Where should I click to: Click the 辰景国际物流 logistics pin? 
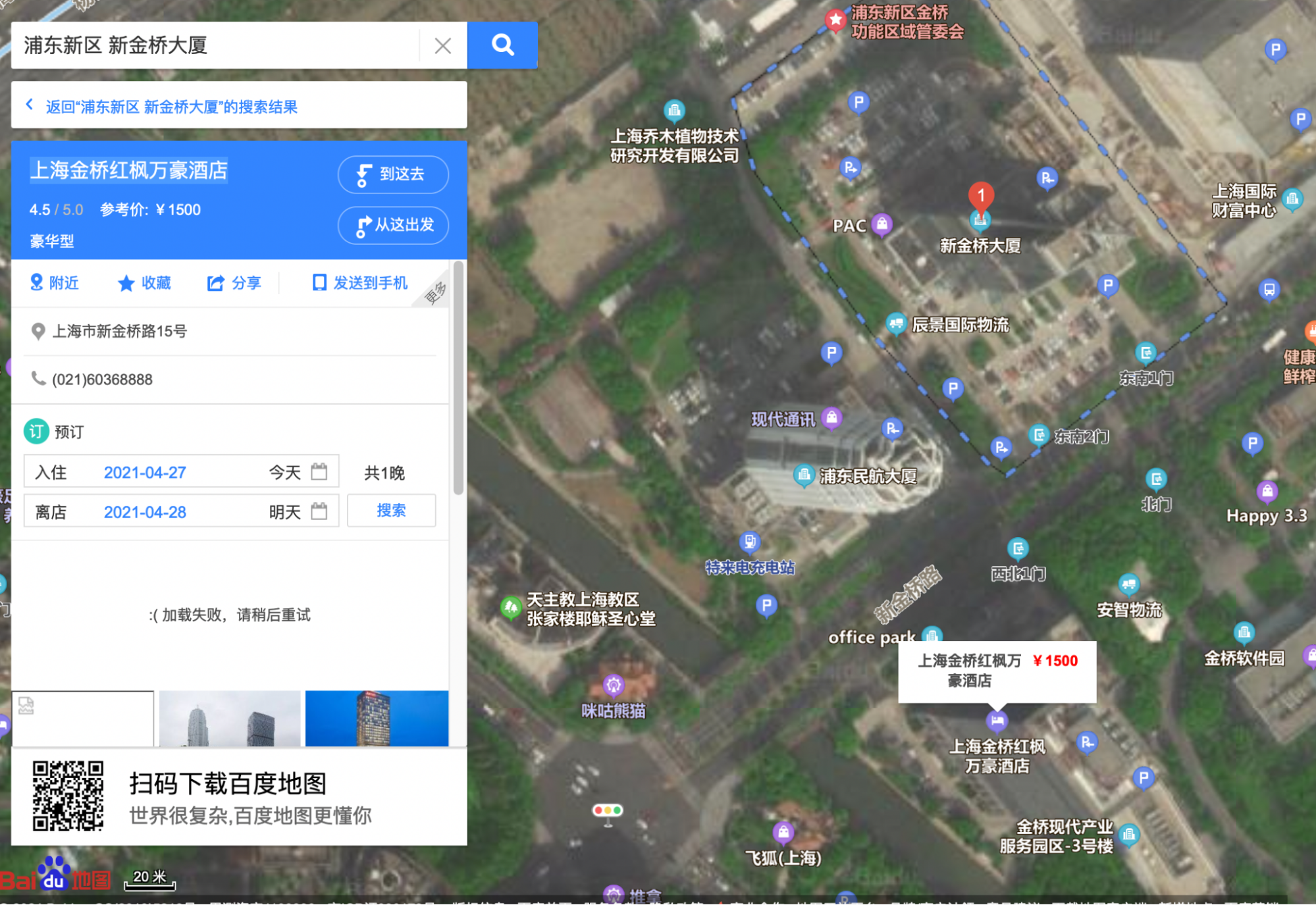(x=895, y=323)
